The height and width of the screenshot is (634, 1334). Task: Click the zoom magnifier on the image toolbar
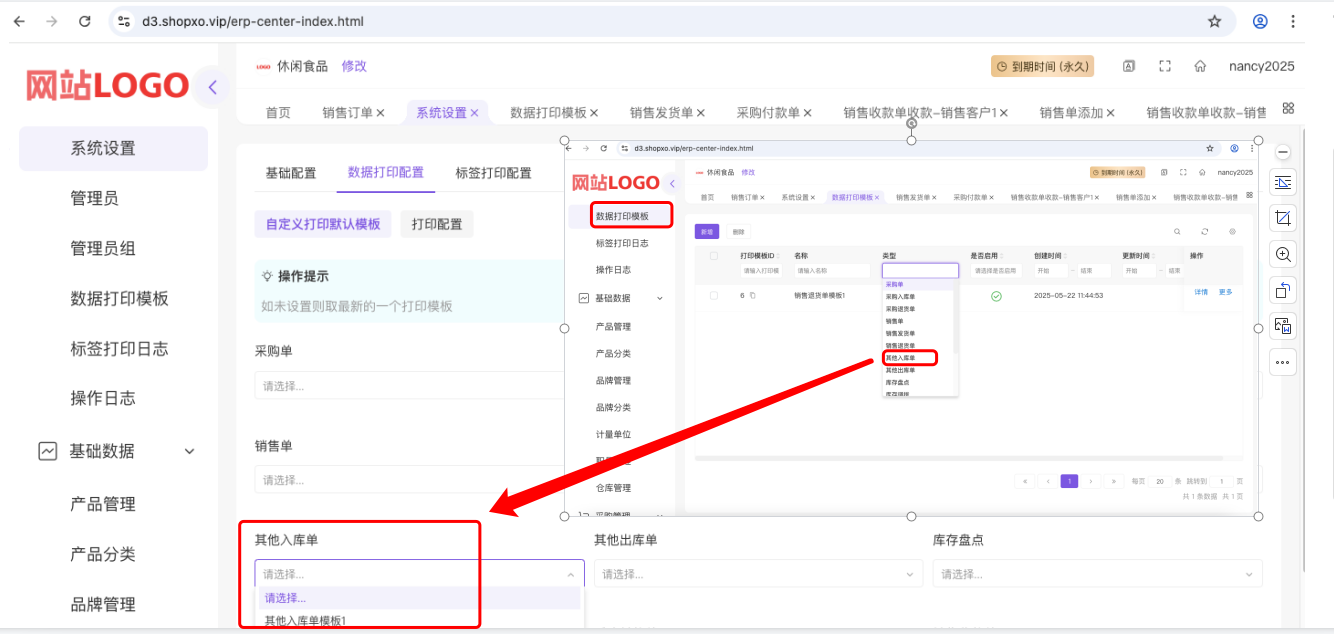point(1283,254)
